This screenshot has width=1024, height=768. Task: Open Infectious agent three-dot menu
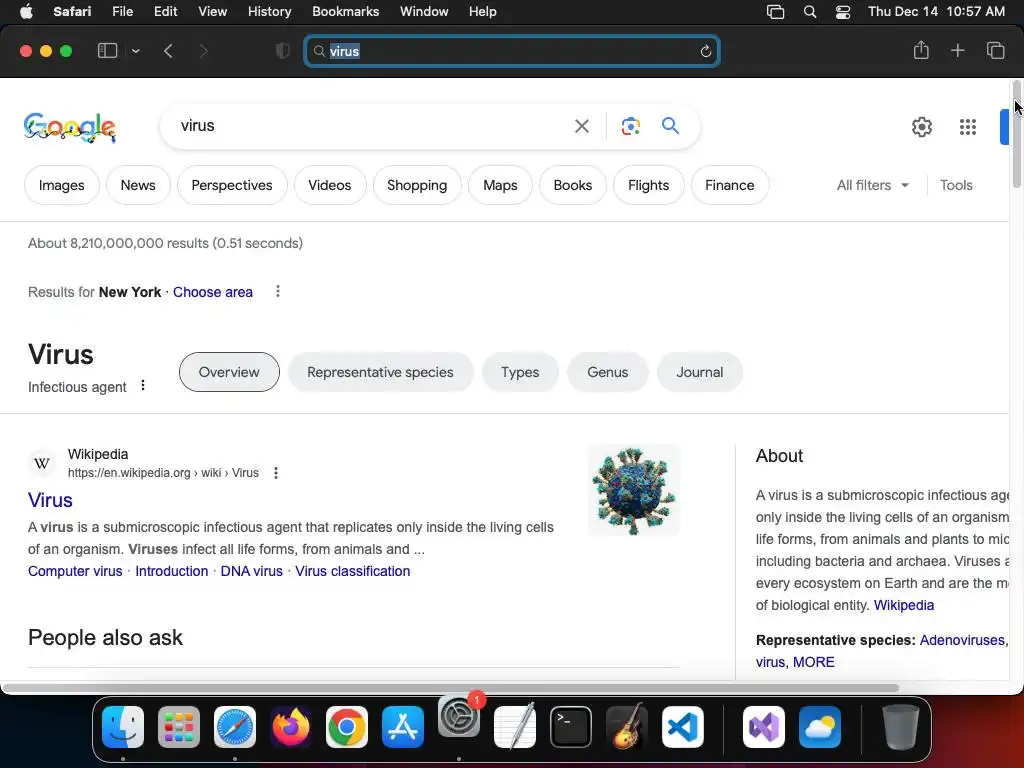(142, 385)
